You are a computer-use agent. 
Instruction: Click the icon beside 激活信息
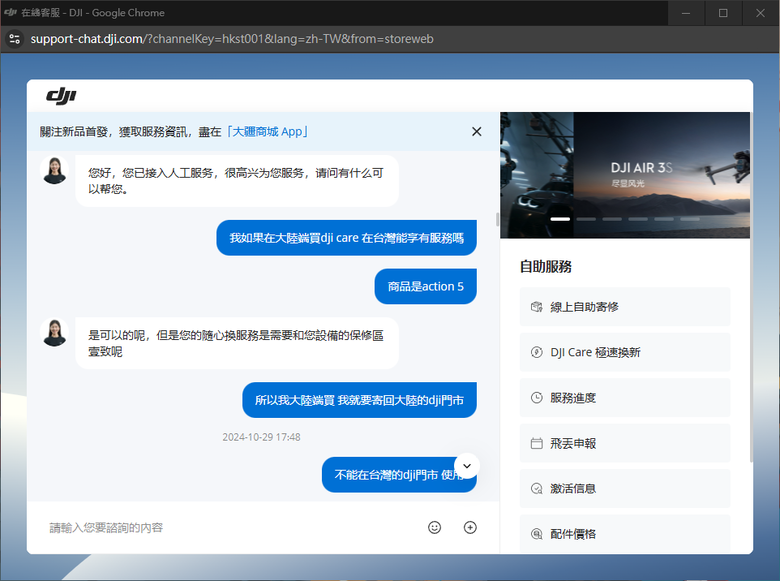click(537, 488)
